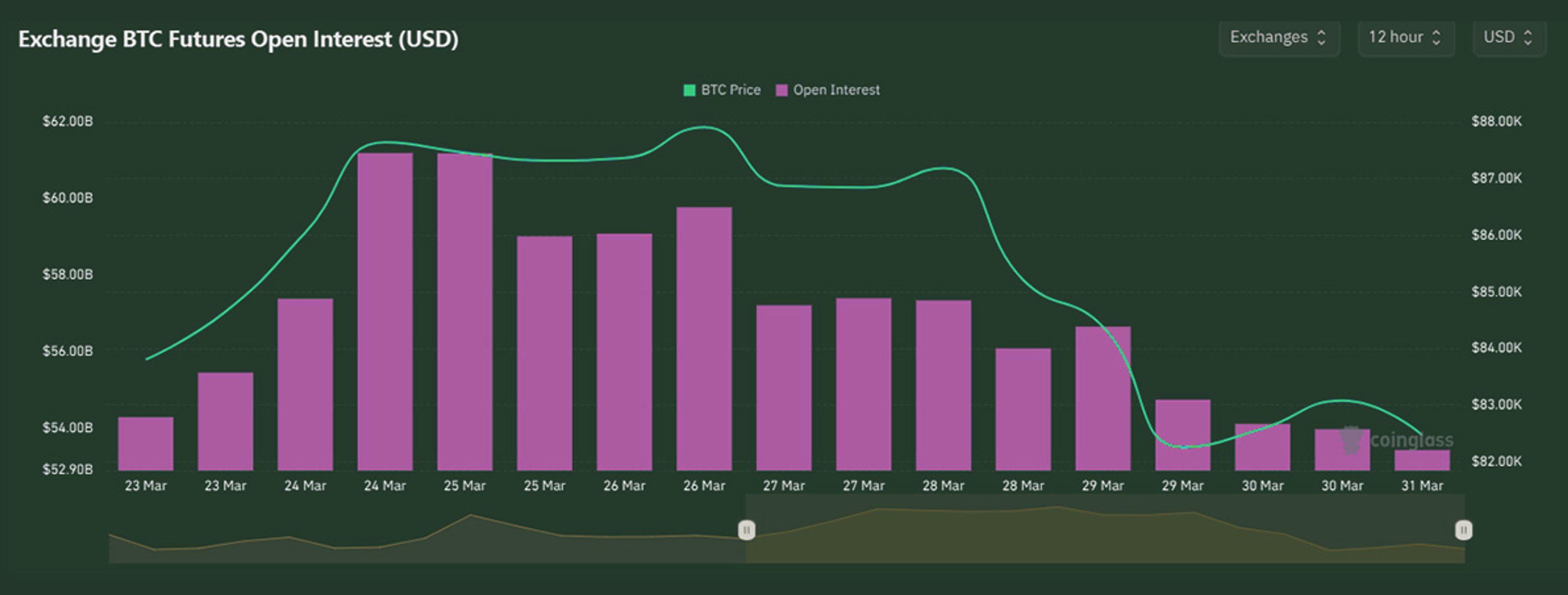Toggle BTC Price legend series
Screen dimensions: 1568x595
[731, 90]
